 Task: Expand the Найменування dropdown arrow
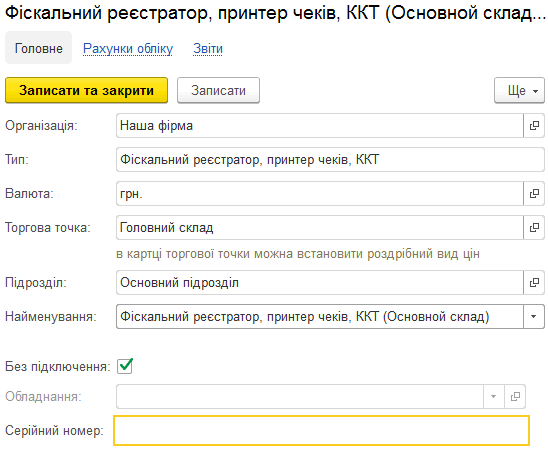point(534,317)
